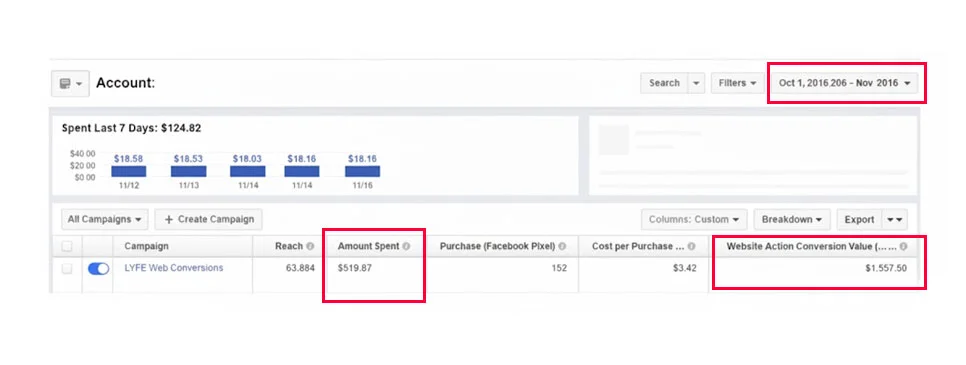Click the $18.53 bar for 11/13
966x365 pixels.
pos(188,171)
